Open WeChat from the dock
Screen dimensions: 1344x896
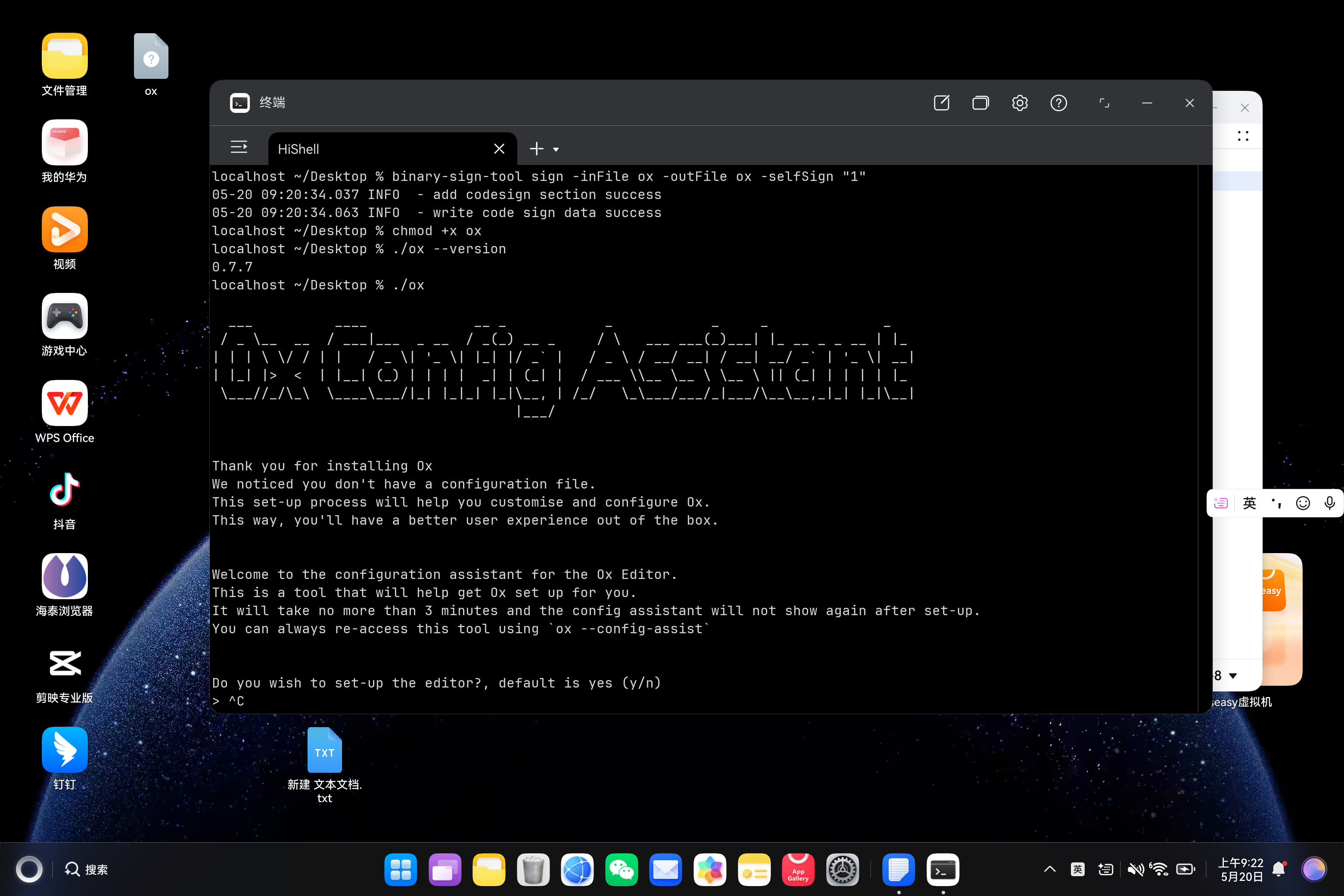622,870
